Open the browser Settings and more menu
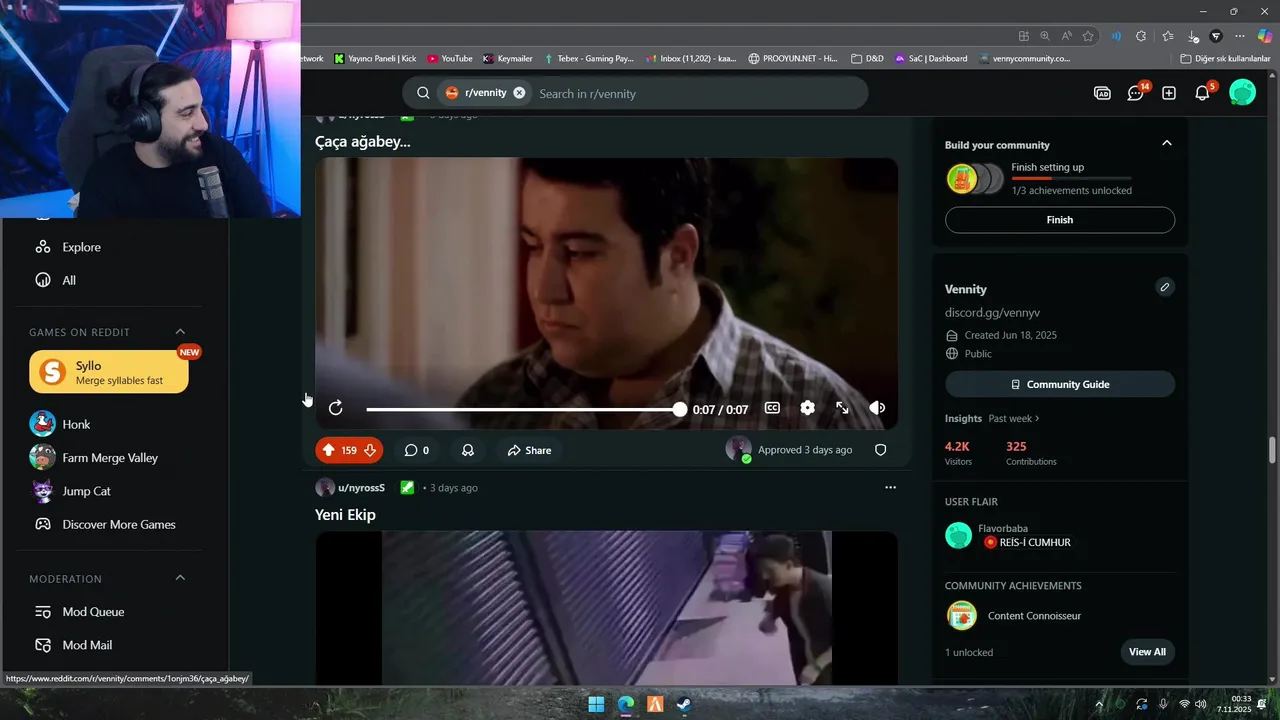Screen dimensions: 1280x720 (1240, 36)
